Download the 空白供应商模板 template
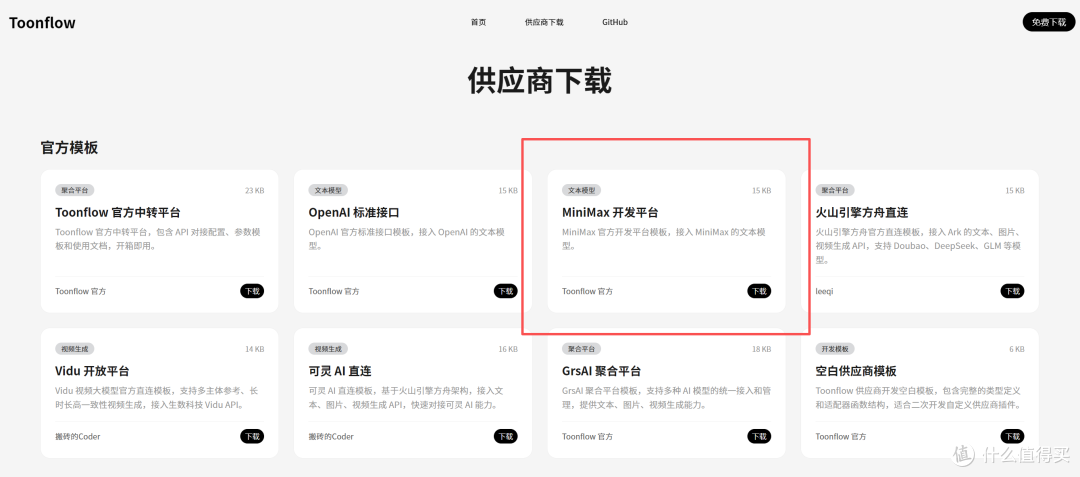 [x=1012, y=436]
